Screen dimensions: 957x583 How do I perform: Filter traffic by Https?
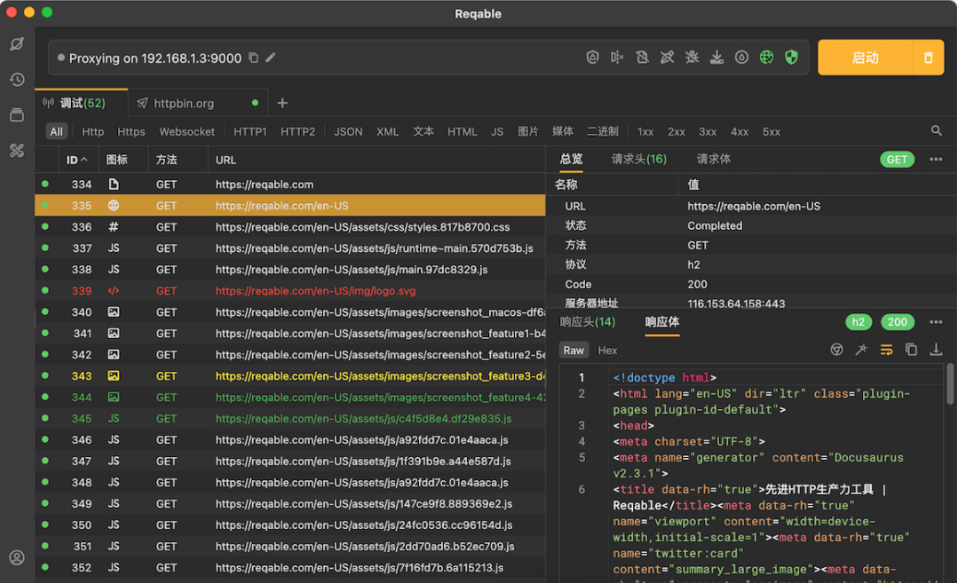pyautogui.click(x=131, y=132)
